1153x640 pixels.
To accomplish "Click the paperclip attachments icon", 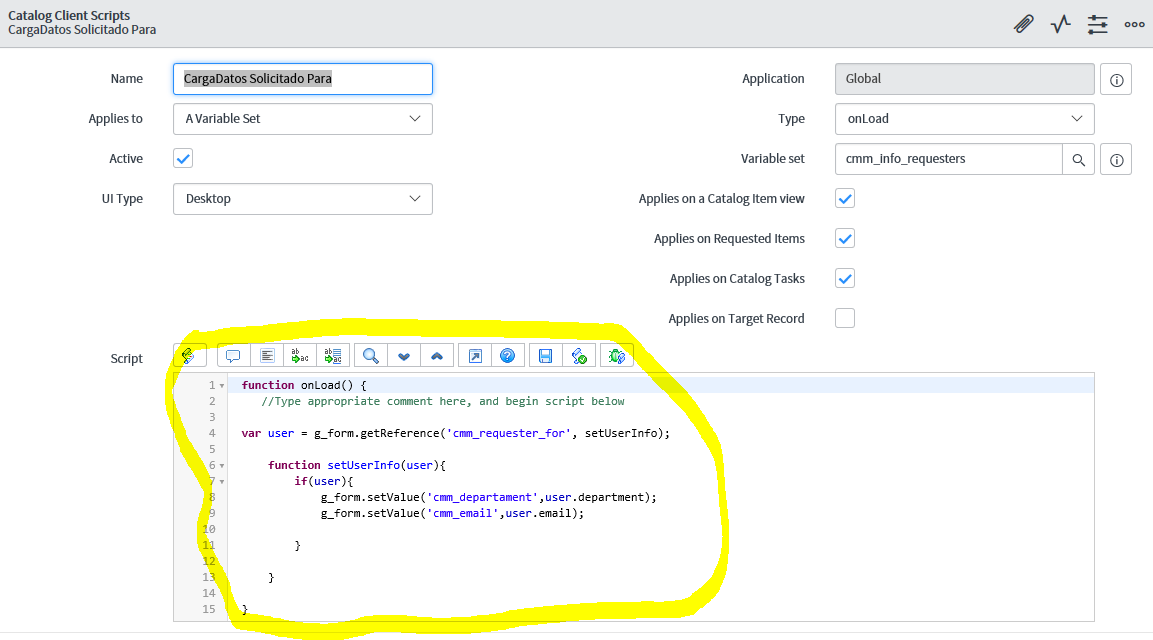I will (1023, 24).
